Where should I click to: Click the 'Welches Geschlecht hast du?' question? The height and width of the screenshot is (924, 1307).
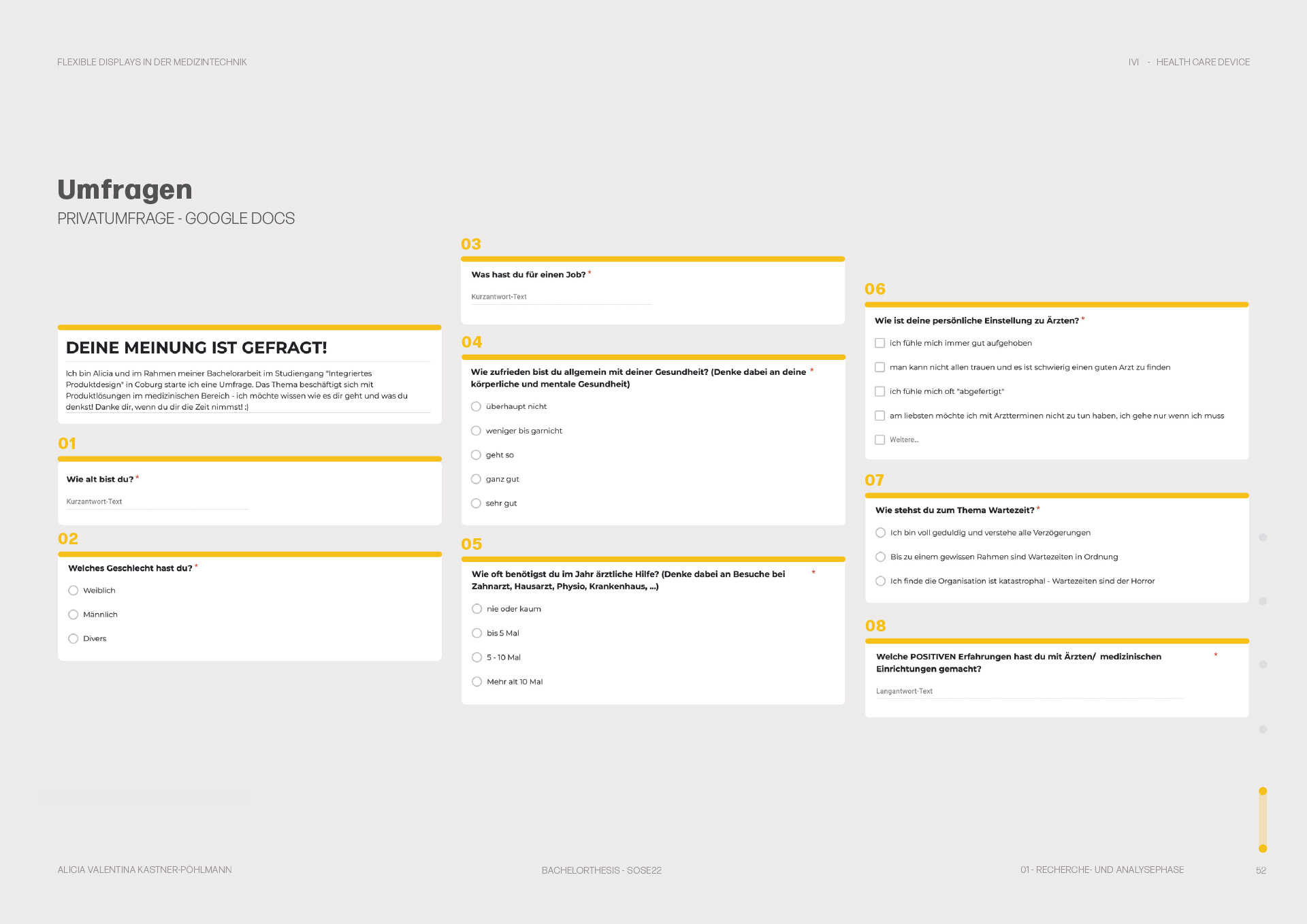point(130,569)
